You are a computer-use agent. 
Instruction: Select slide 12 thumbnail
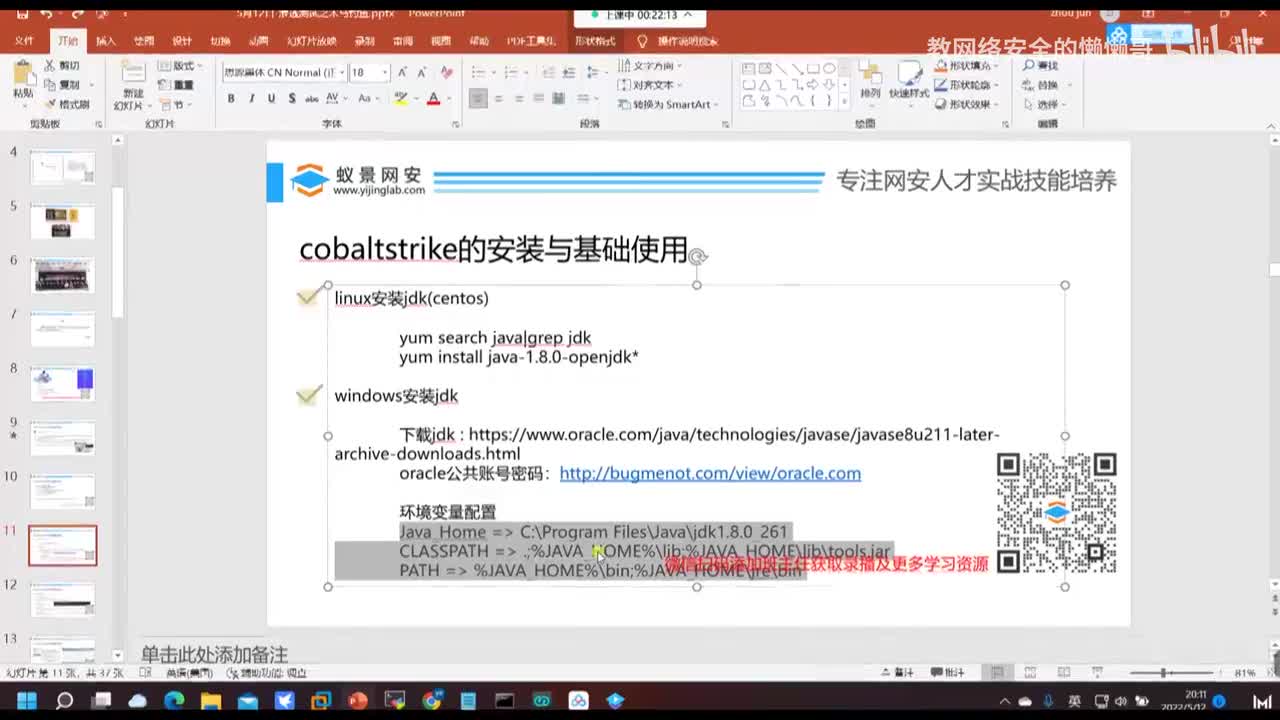[62, 599]
